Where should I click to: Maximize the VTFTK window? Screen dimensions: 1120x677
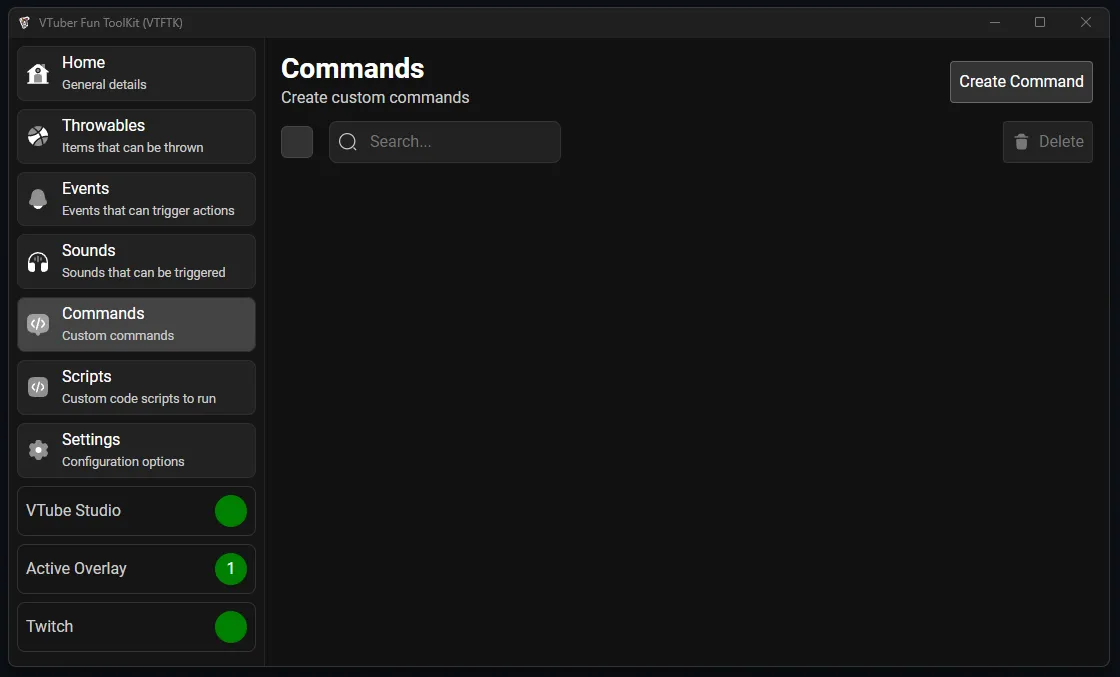[1040, 22]
